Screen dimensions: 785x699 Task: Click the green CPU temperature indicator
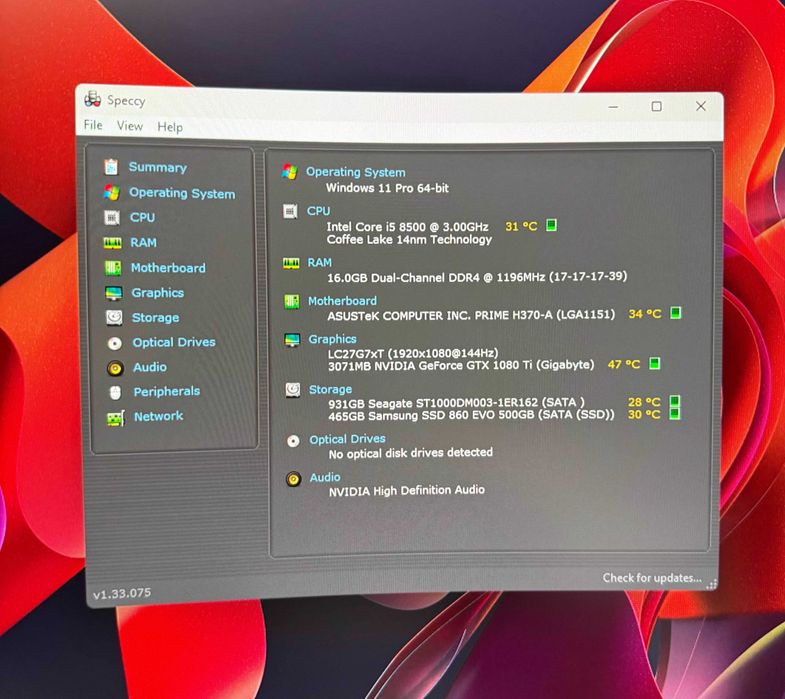[x=551, y=225]
